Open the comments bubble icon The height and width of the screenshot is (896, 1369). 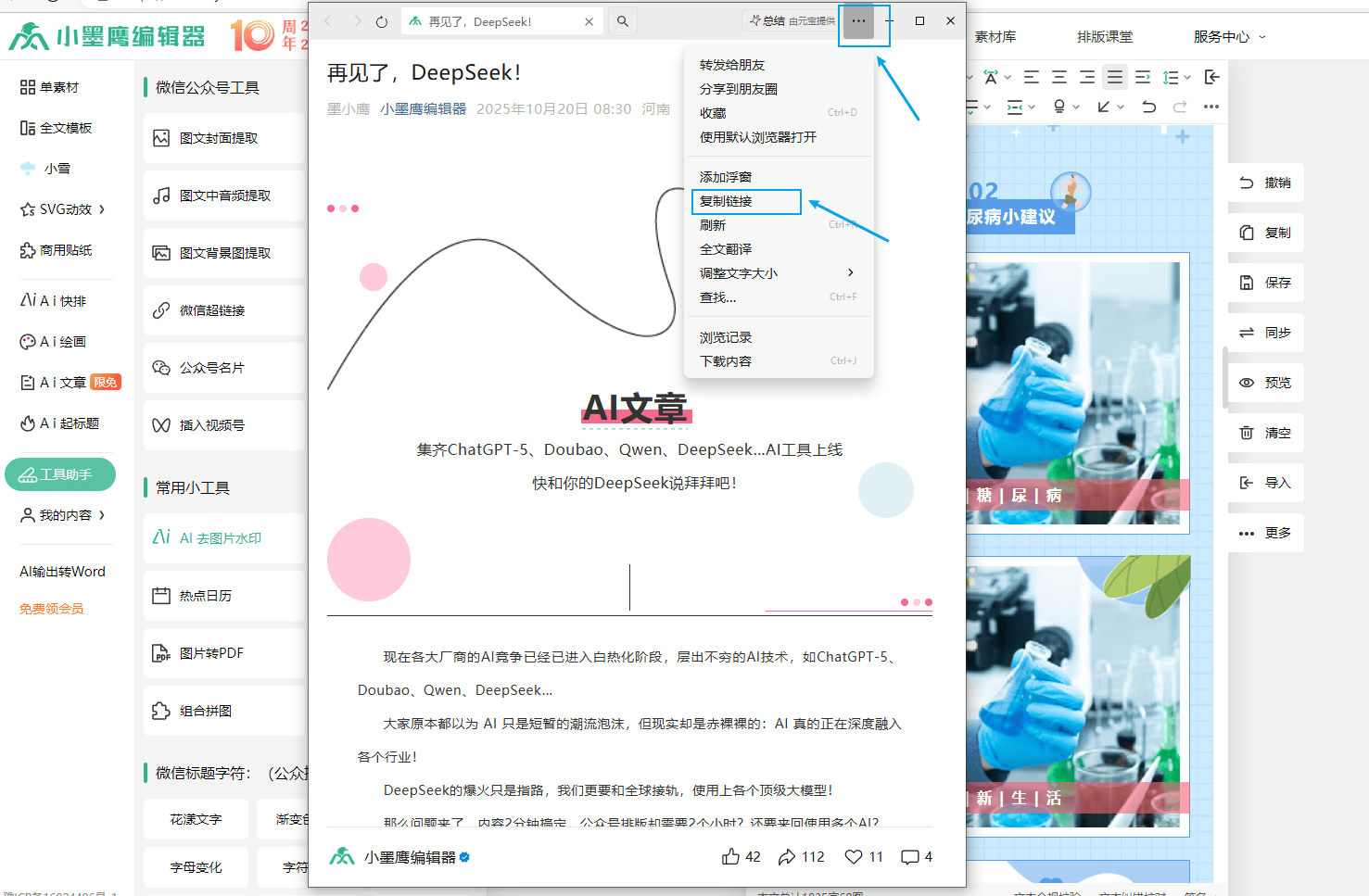coord(910,857)
